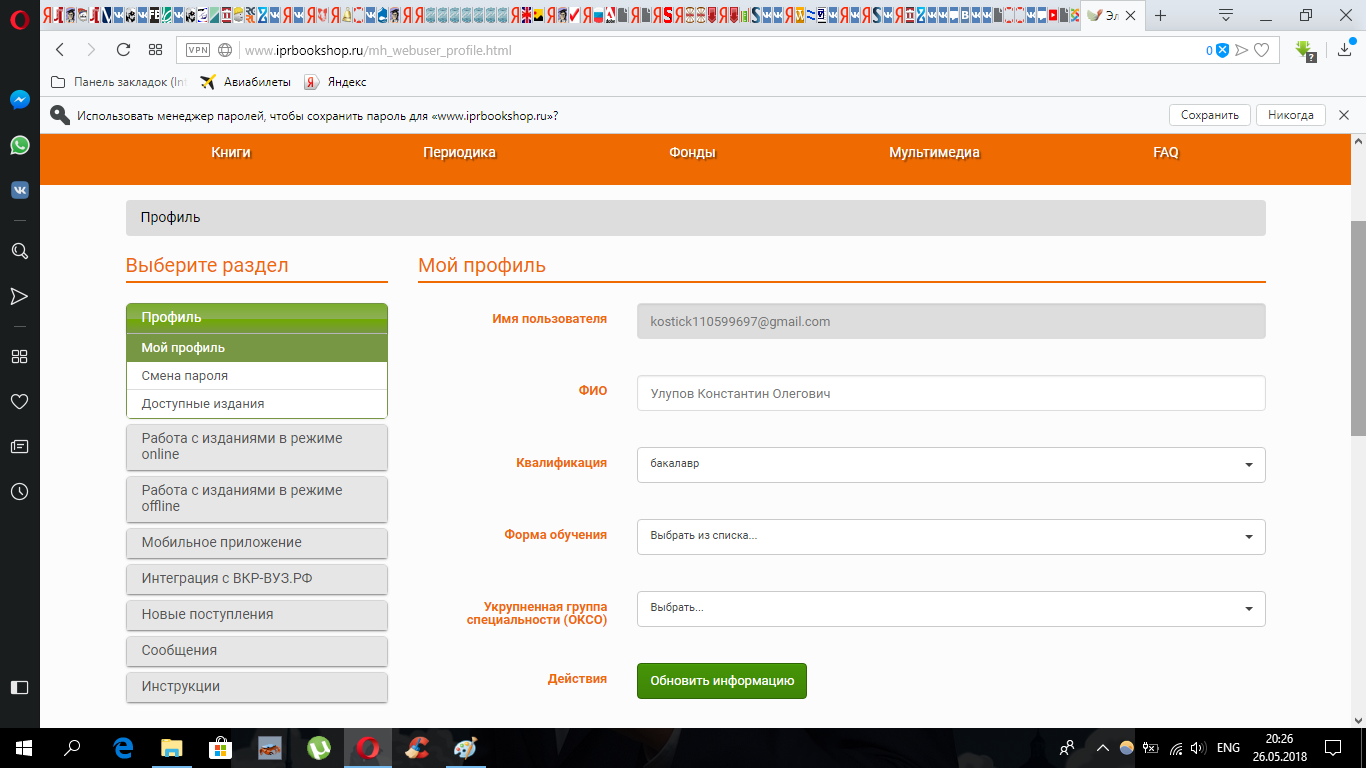The image size is (1366, 768).
Task: Go to the Мультимедиа section
Action: [934, 153]
